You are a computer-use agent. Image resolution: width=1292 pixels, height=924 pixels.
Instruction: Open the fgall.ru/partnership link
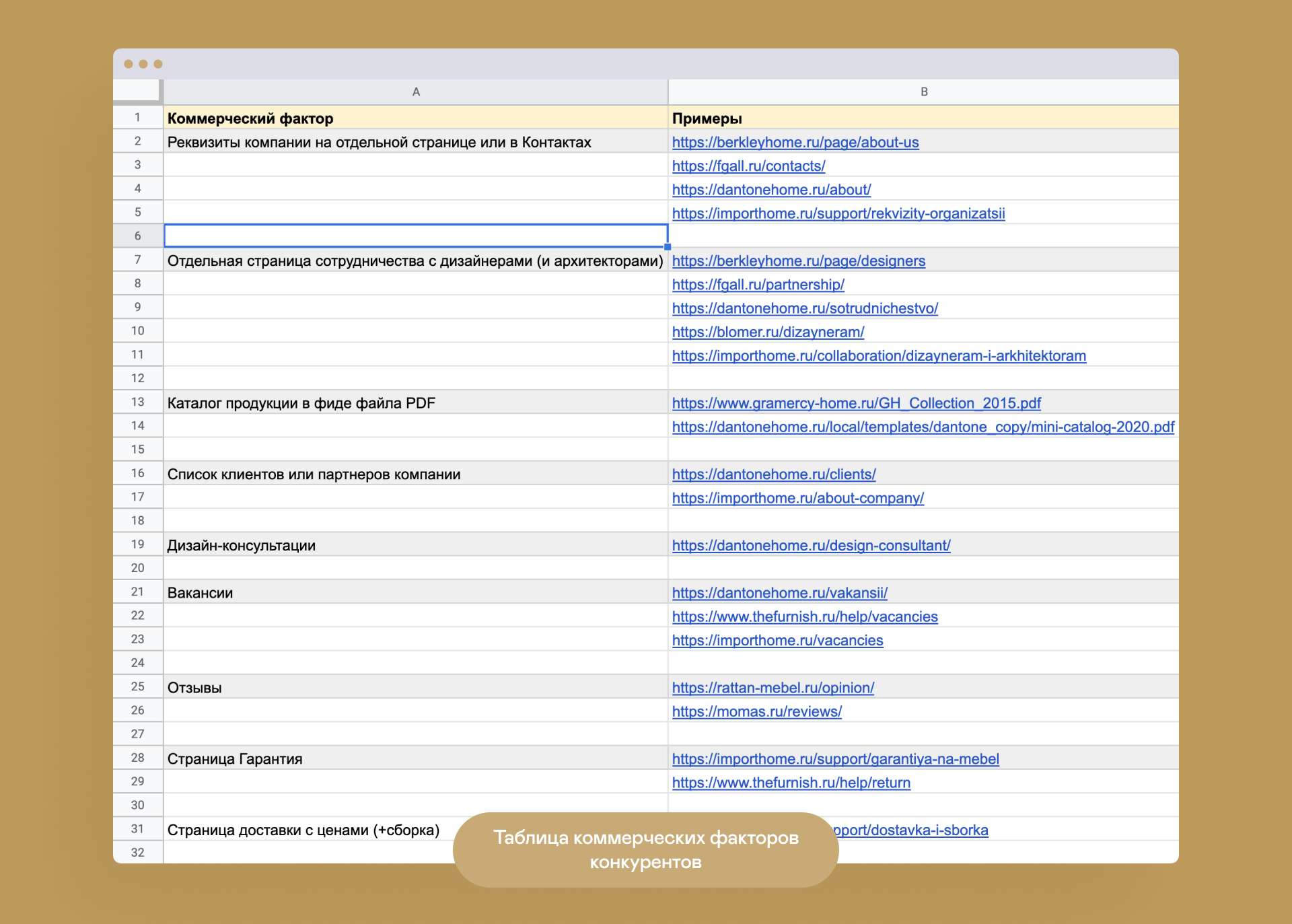pyautogui.click(x=758, y=285)
